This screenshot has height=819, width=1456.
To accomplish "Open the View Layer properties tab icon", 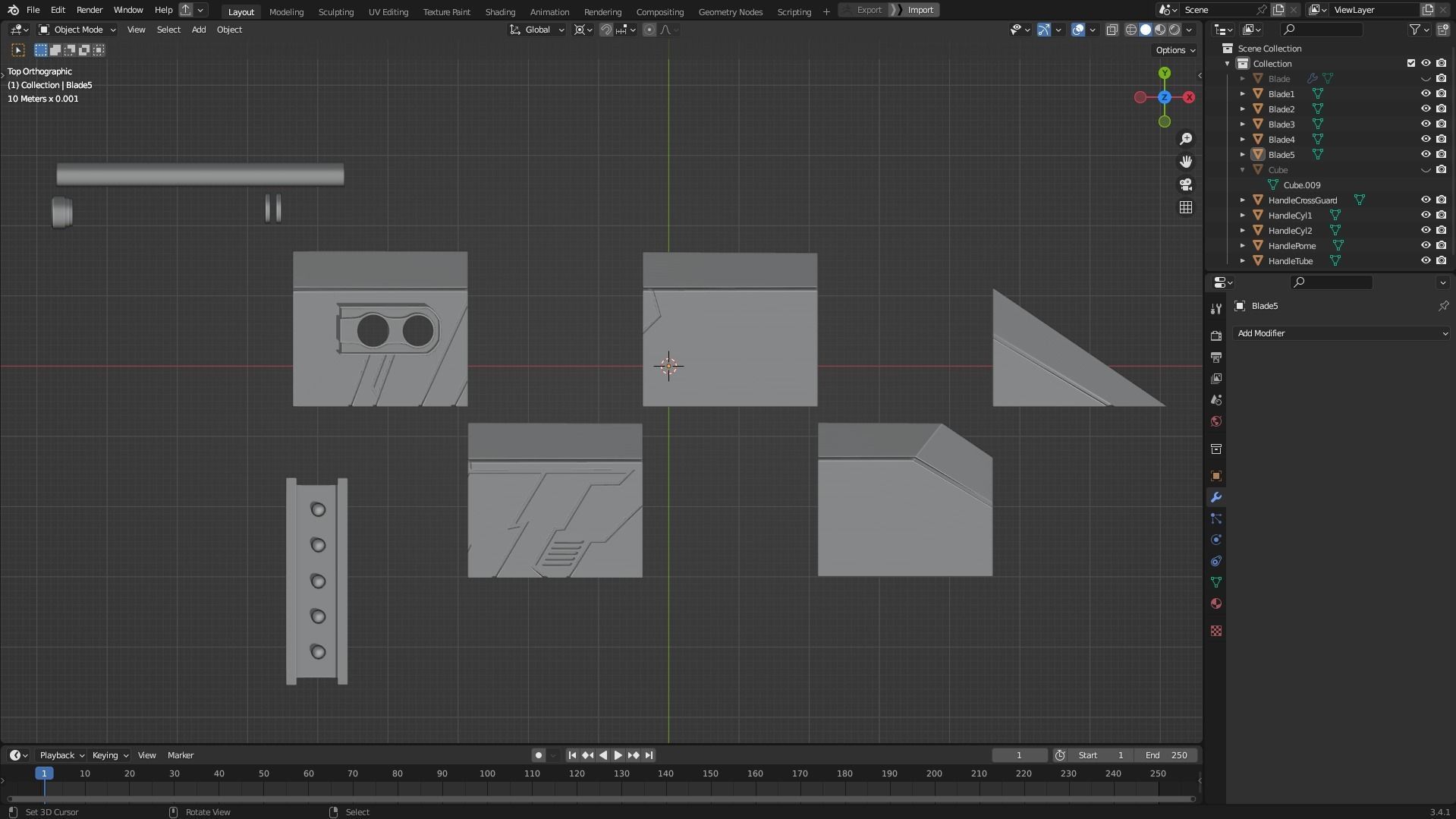I will tap(1216, 378).
